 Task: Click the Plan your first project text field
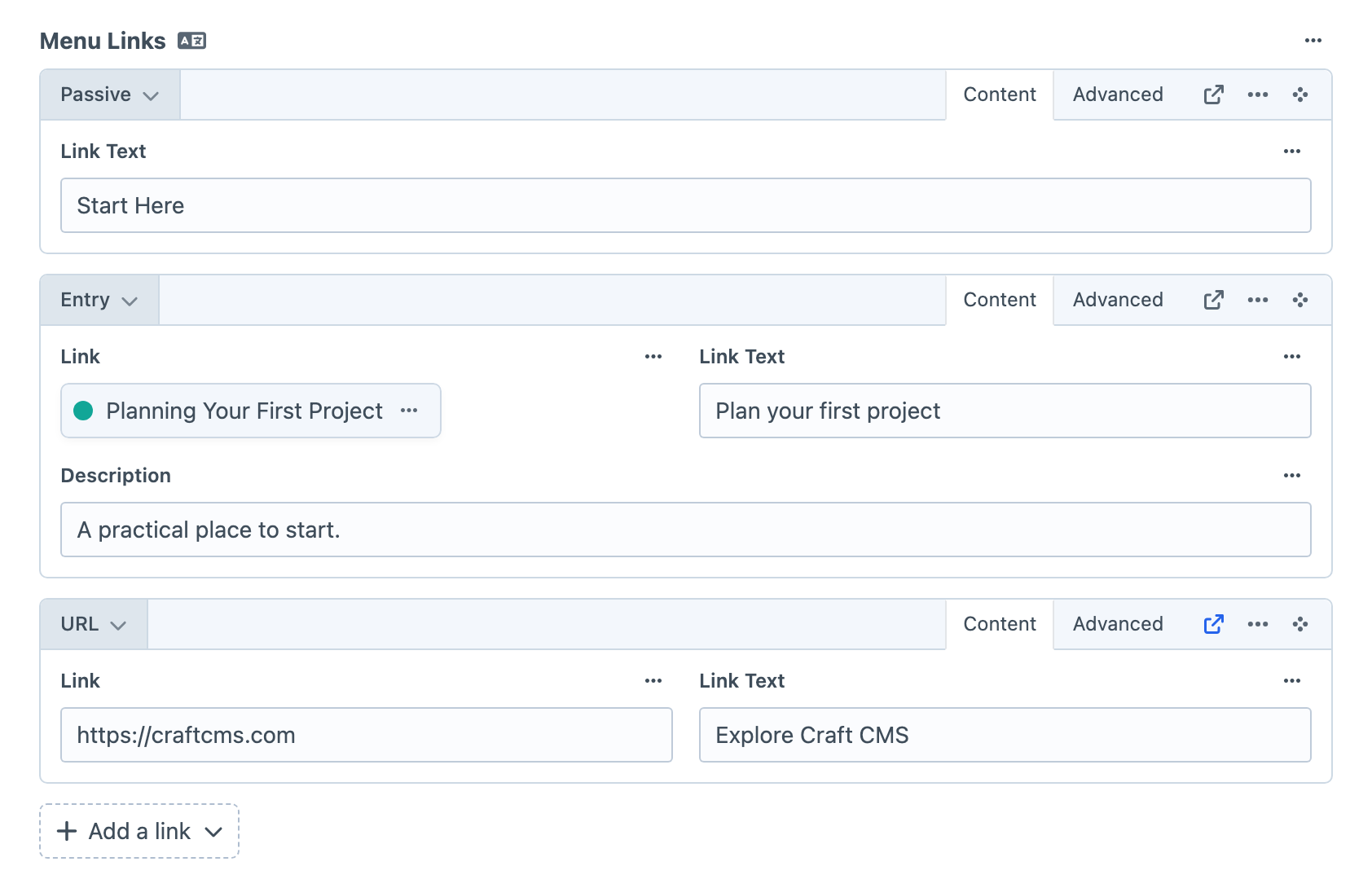pyautogui.click(x=1005, y=411)
